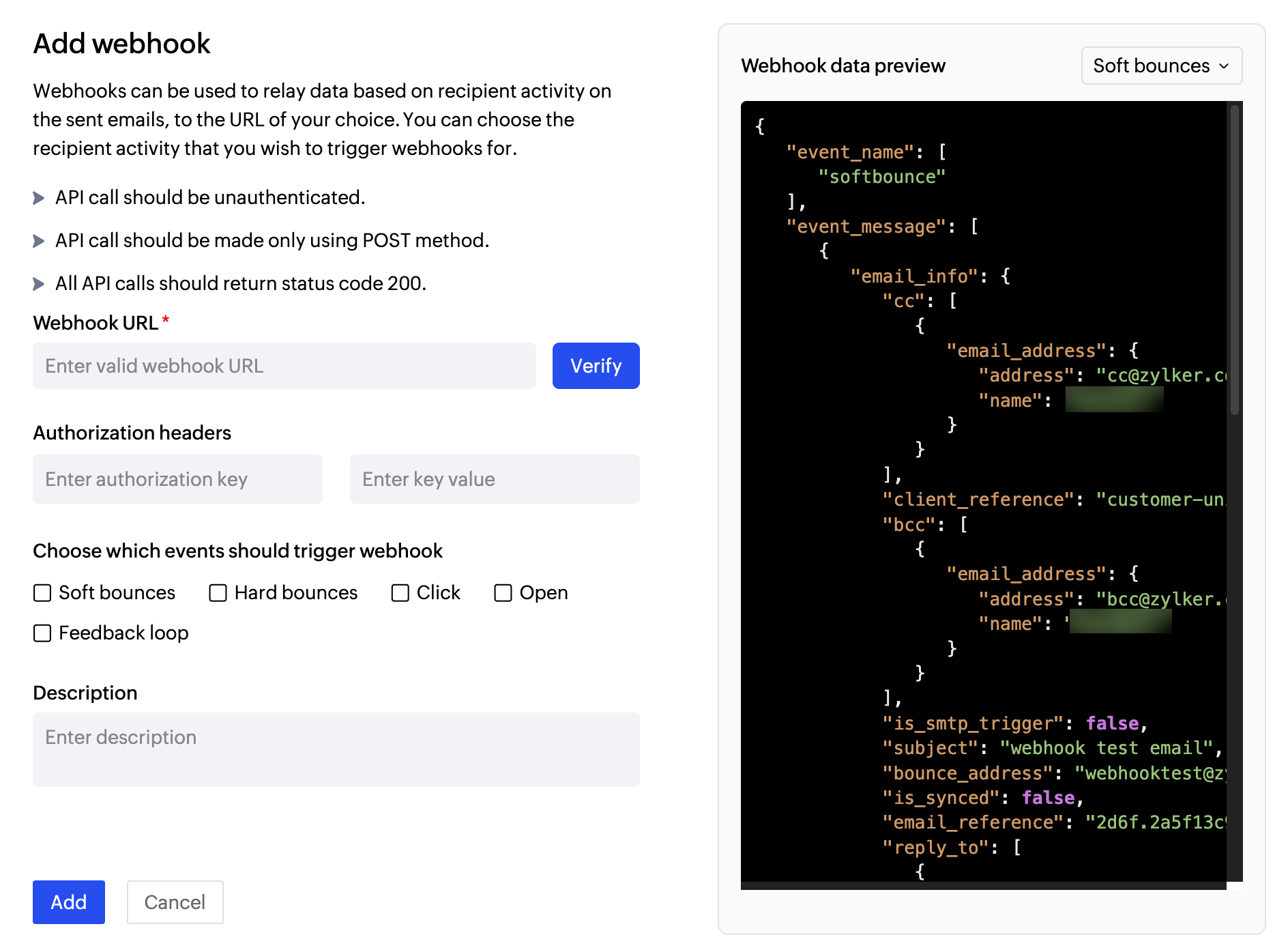
Task: Enable the Soft bounces event checkbox
Action: click(x=42, y=593)
